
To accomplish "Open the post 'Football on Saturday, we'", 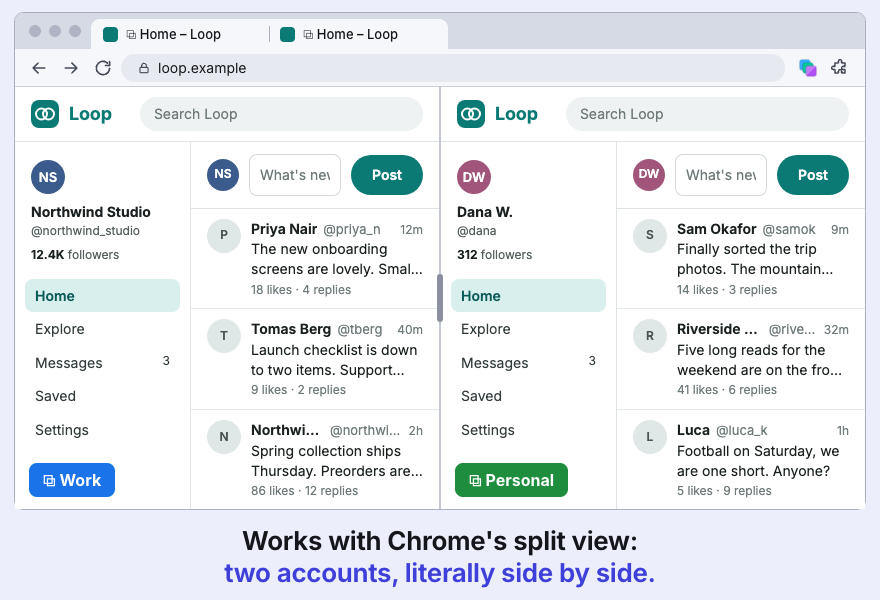I will (x=758, y=451).
